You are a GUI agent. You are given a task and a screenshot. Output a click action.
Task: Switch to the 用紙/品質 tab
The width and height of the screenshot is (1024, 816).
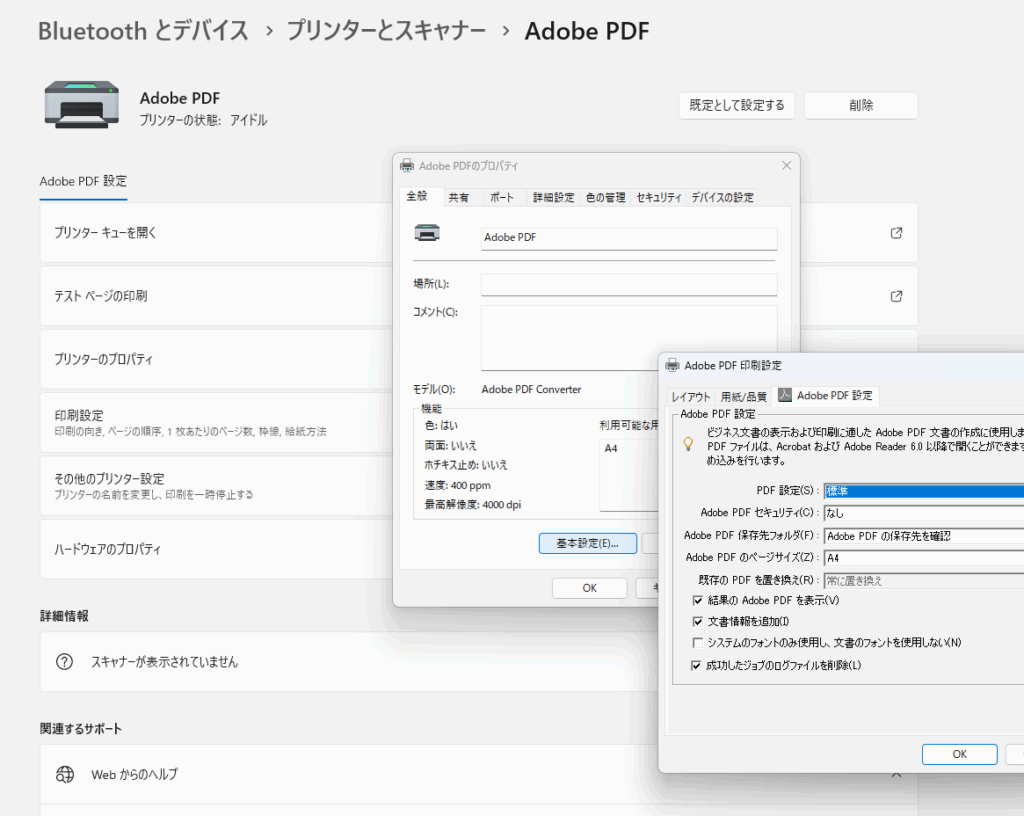[744, 396]
